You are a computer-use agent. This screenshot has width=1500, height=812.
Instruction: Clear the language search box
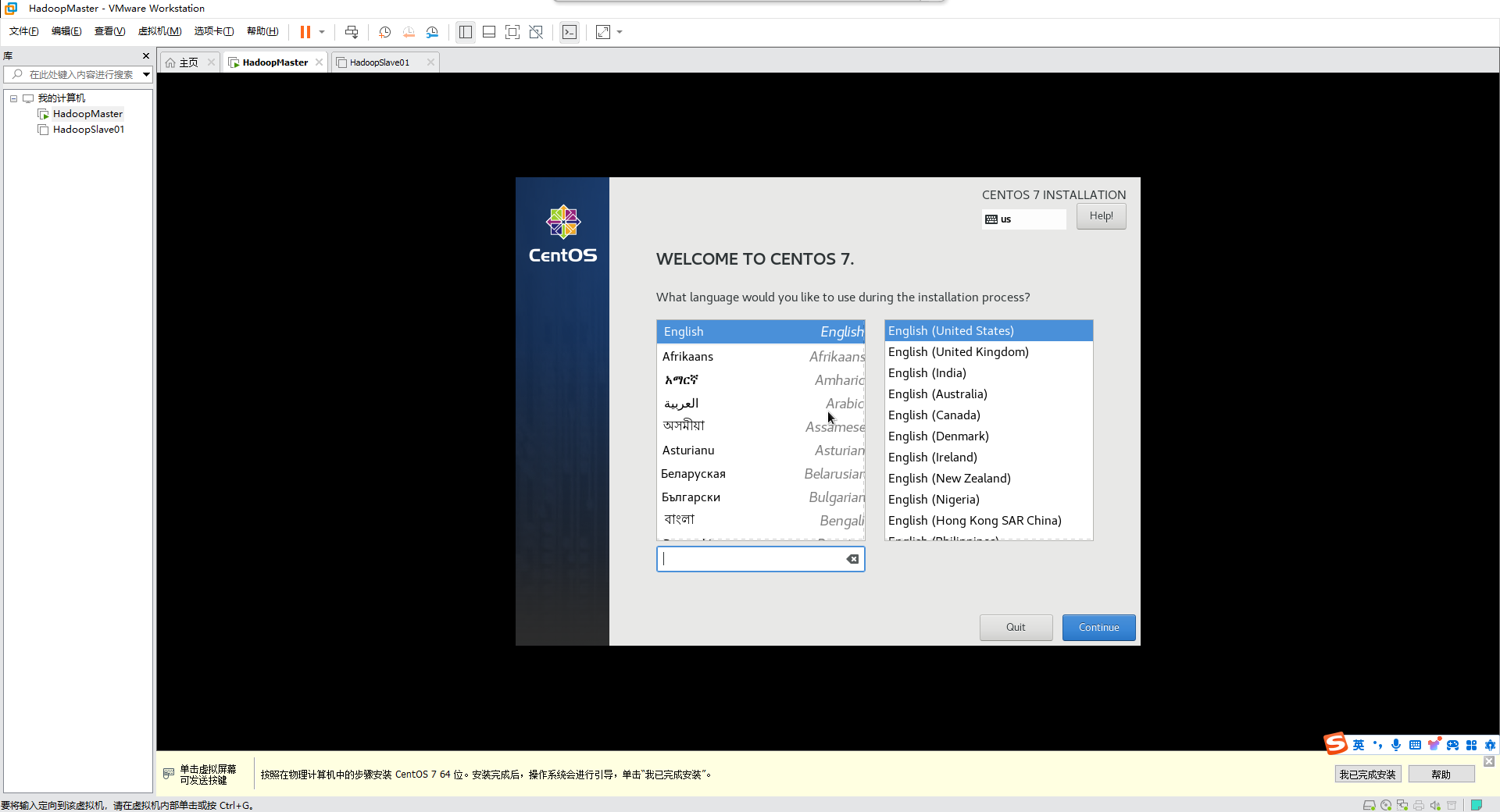click(852, 559)
